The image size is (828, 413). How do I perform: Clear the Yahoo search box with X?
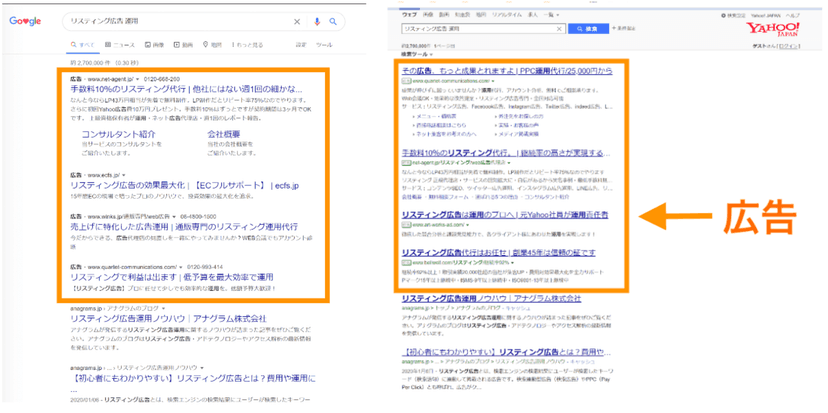tap(559, 29)
